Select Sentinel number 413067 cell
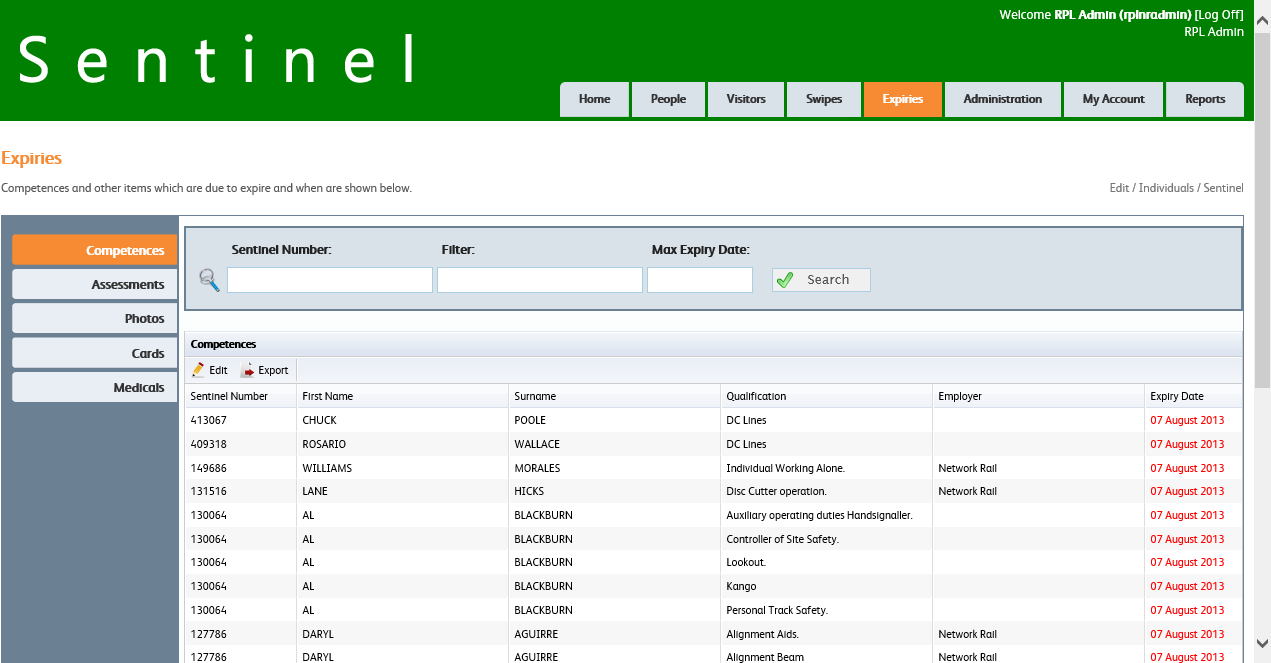The width and height of the screenshot is (1271, 663). click(241, 420)
